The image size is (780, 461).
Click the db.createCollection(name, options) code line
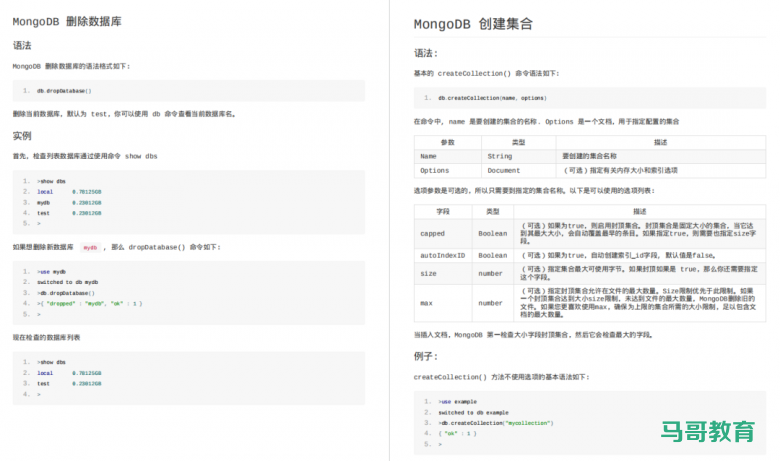point(492,98)
